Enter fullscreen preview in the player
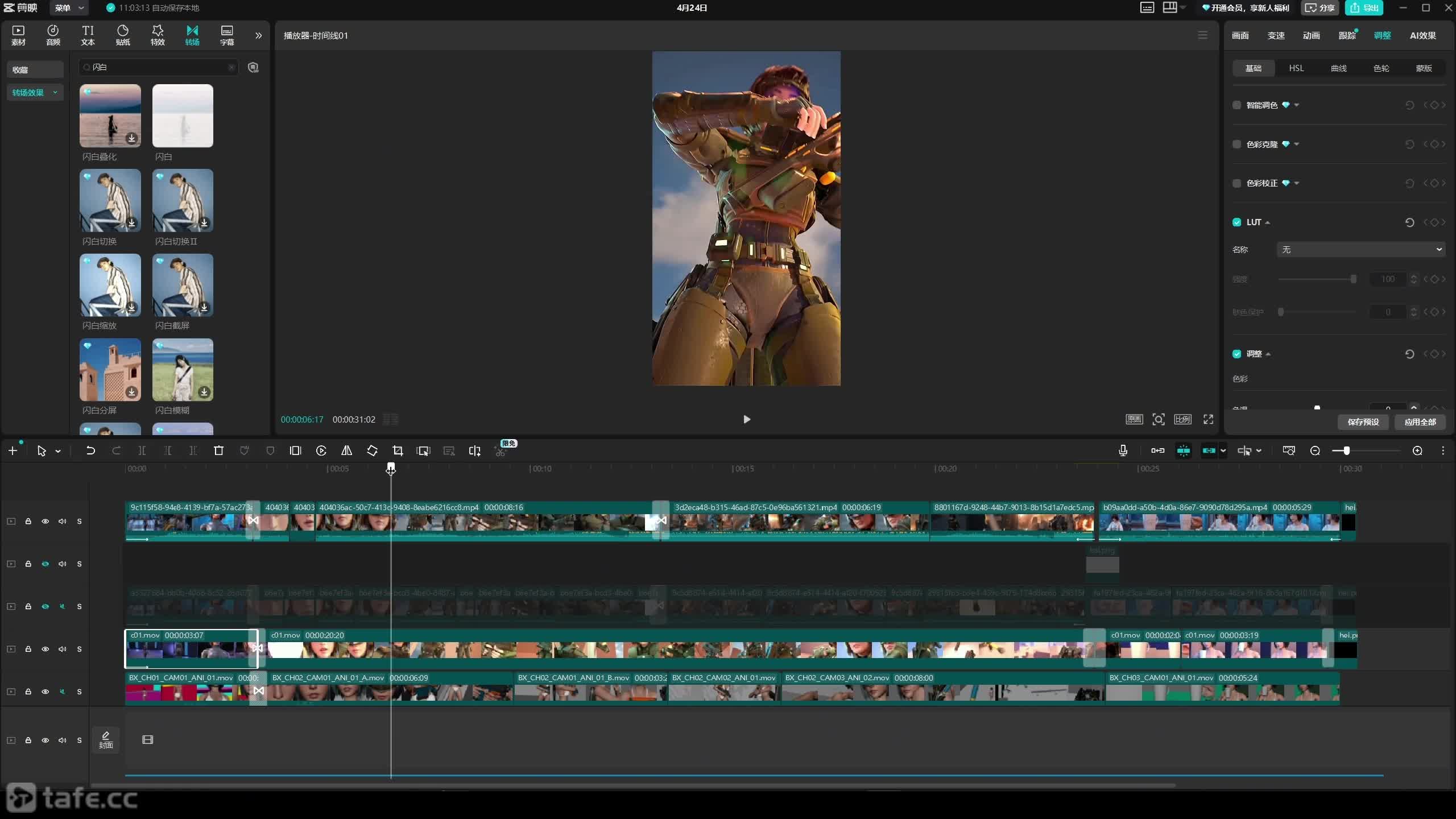1456x819 pixels. pos(1208,419)
